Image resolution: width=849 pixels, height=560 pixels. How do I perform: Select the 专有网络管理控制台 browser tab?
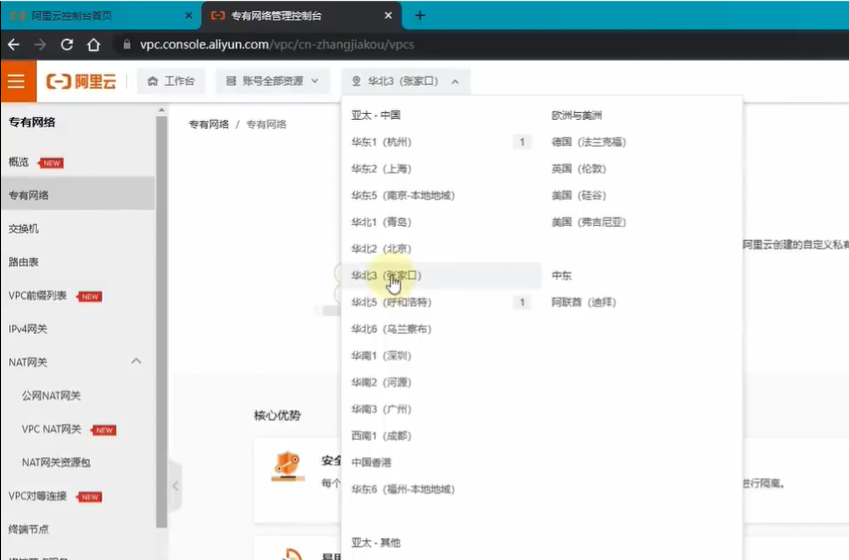click(x=302, y=15)
